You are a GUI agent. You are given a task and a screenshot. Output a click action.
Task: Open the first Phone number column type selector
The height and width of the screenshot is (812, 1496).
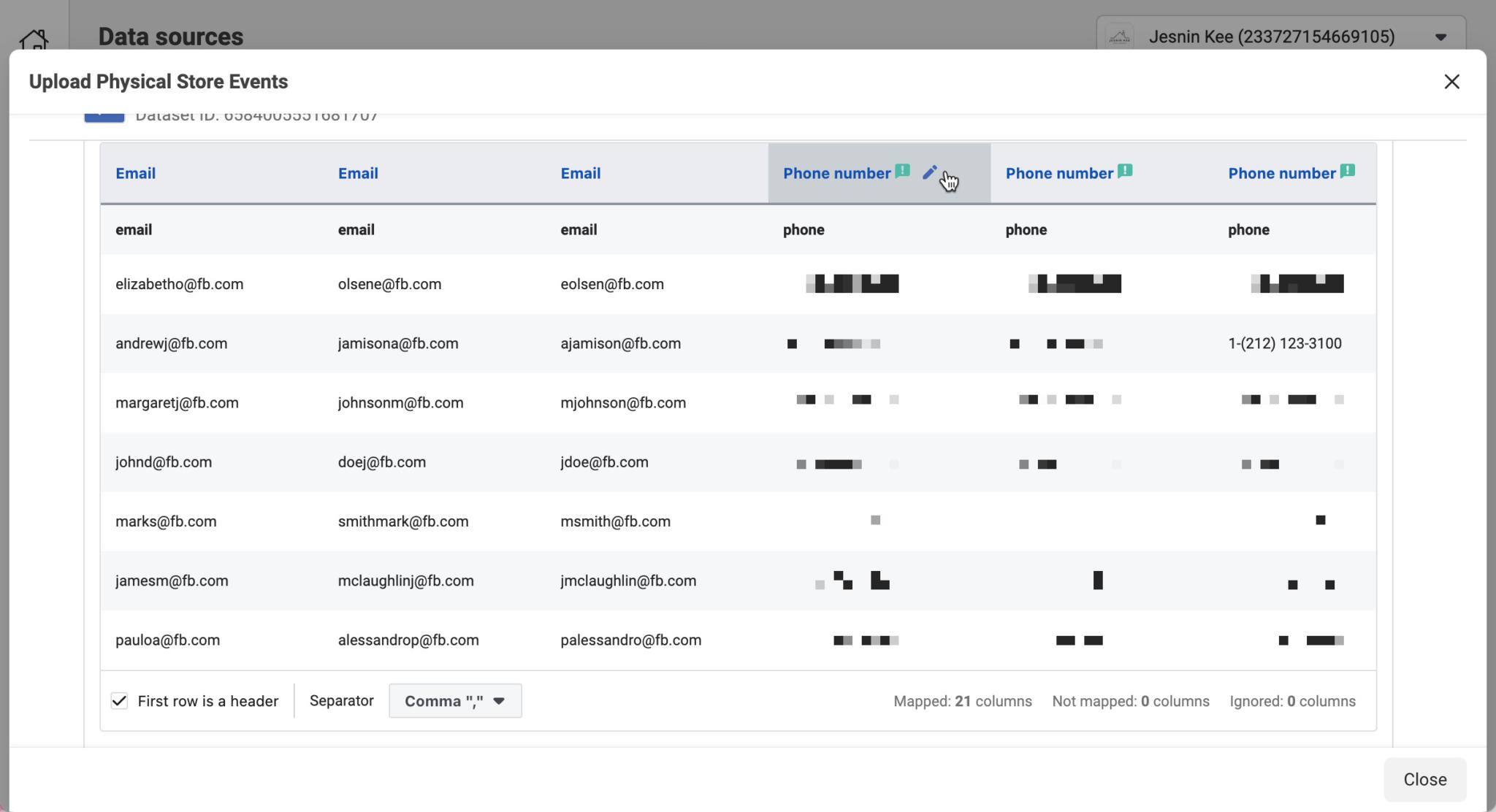tap(837, 173)
